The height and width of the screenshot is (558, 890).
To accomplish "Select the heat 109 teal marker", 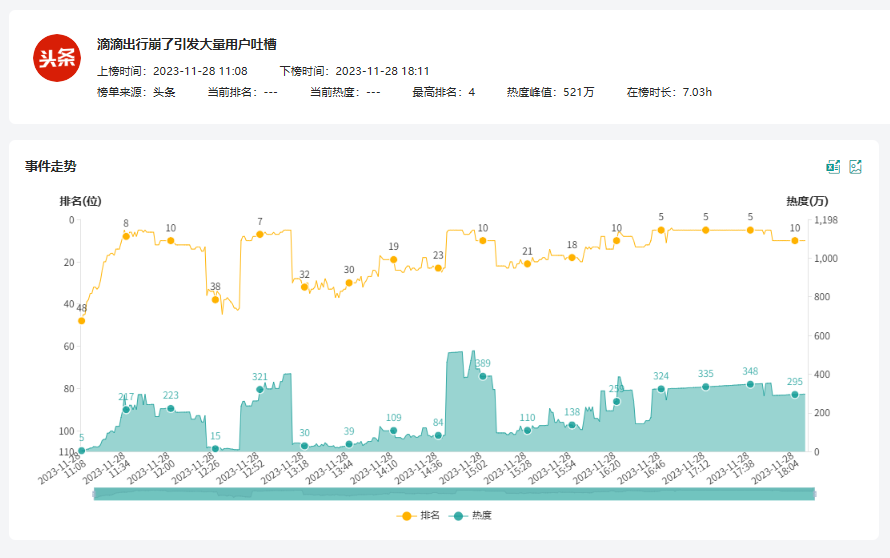I will point(394,431).
